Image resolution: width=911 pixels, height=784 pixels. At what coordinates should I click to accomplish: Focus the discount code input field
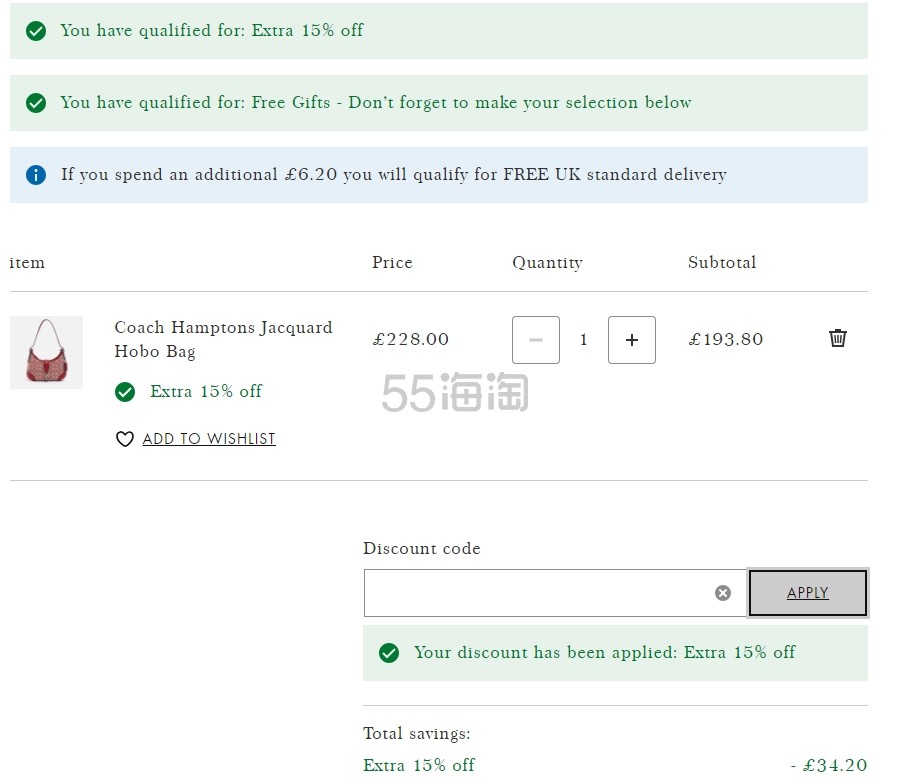(x=555, y=593)
